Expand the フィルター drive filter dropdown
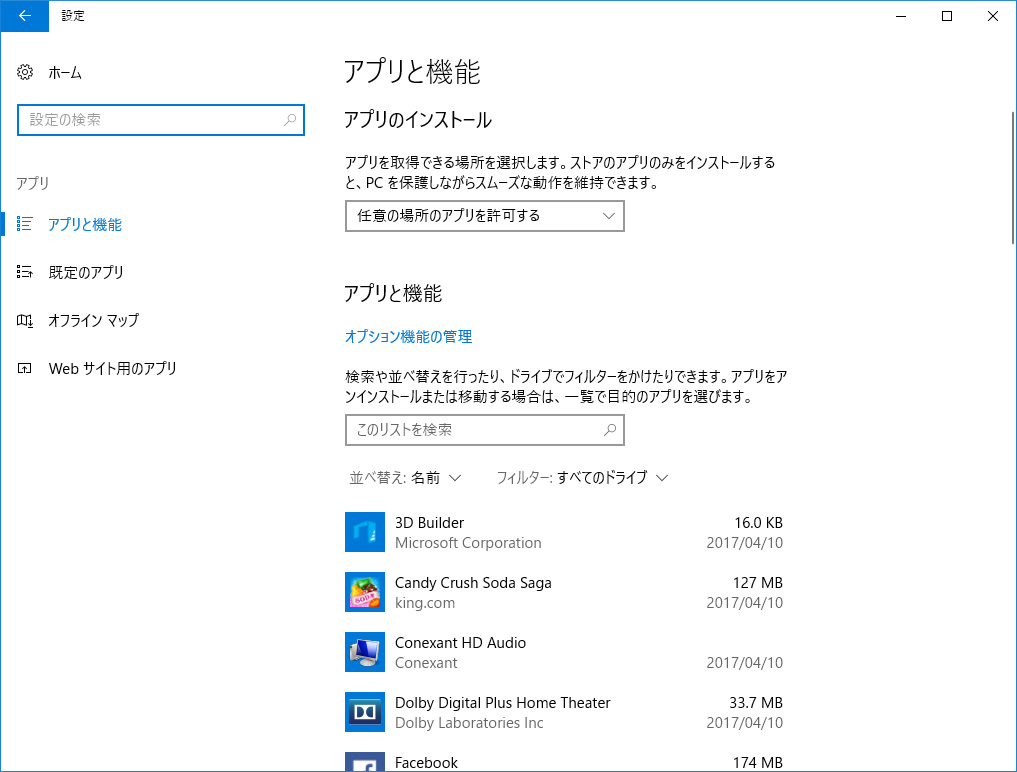The width and height of the screenshot is (1017, 772). coord(582,478)
